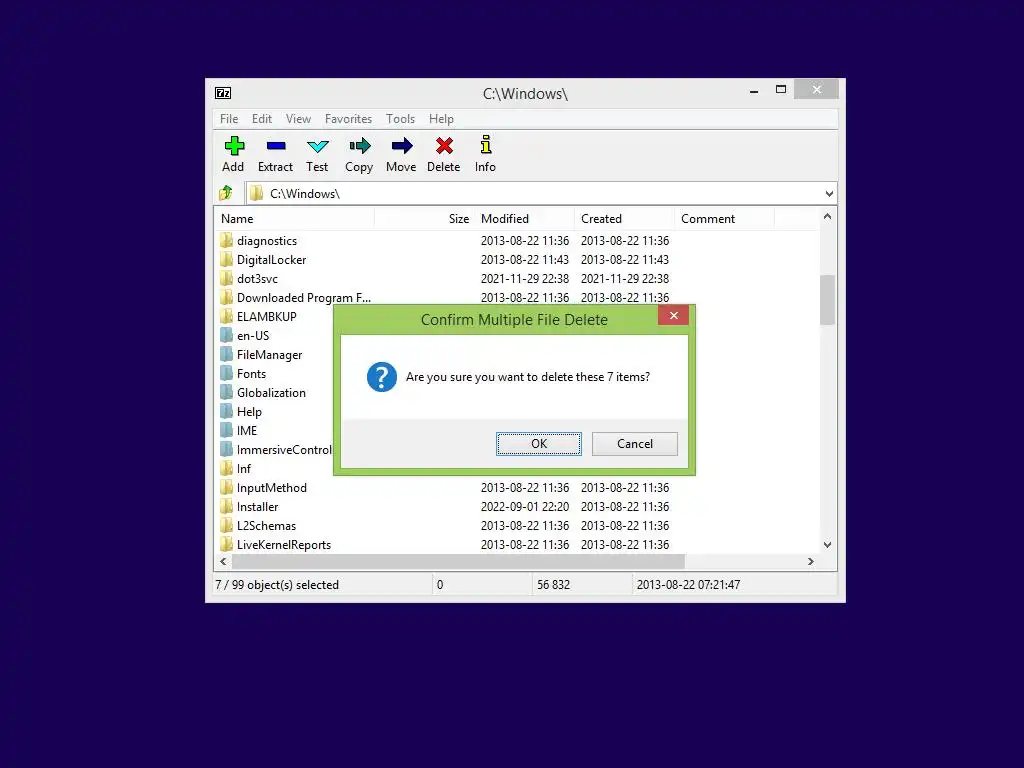Confirm deletion with OK button

pos(539,443)
